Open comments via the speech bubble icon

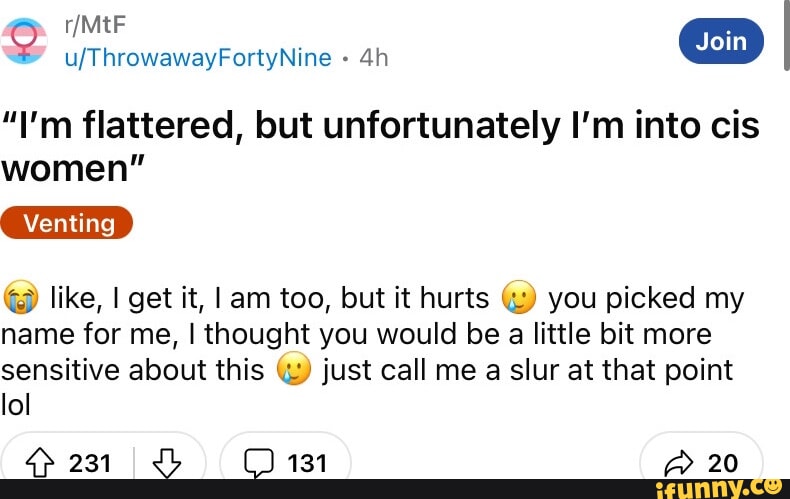coord(258,463)
